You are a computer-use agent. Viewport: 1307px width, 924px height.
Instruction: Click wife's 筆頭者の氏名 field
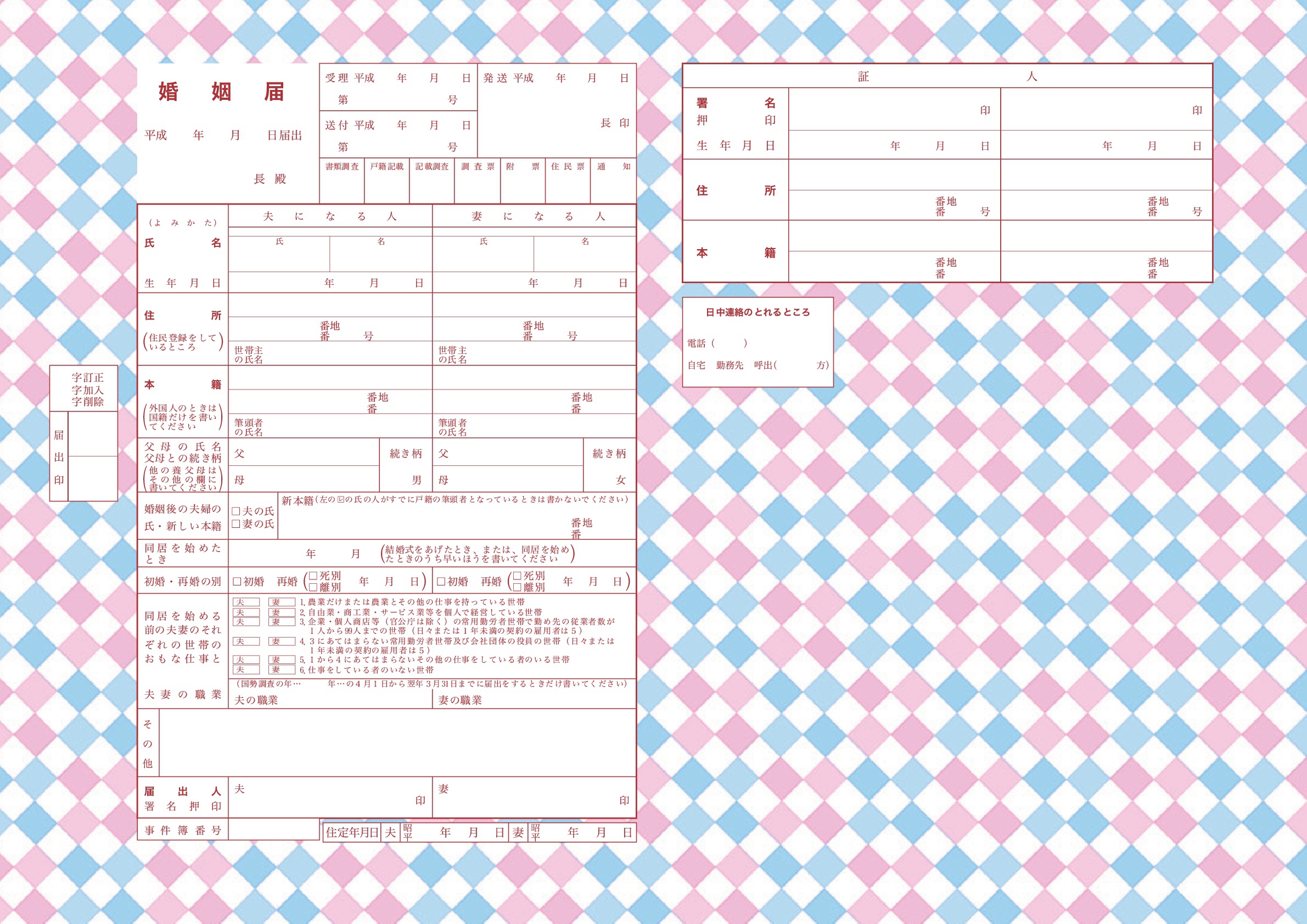pos(534,426)
